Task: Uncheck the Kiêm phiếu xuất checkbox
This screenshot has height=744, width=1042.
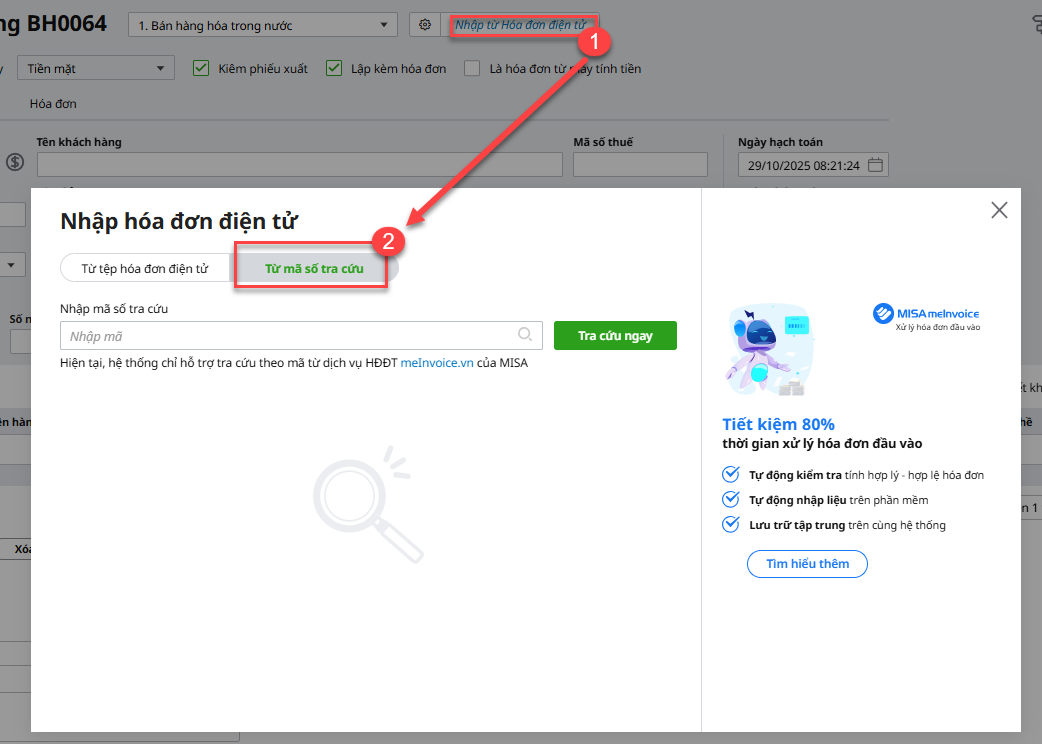Action: click(x=200, y=69)
